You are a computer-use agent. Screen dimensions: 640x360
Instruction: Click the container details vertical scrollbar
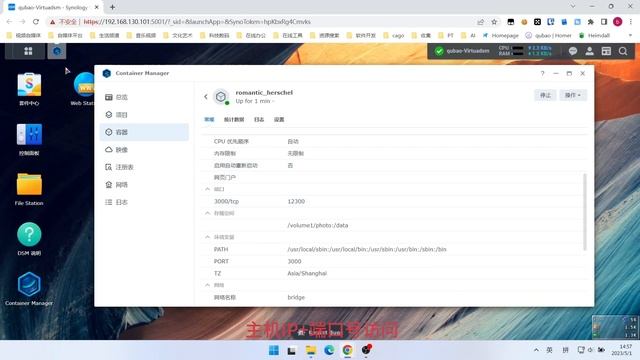pos(585,212)
